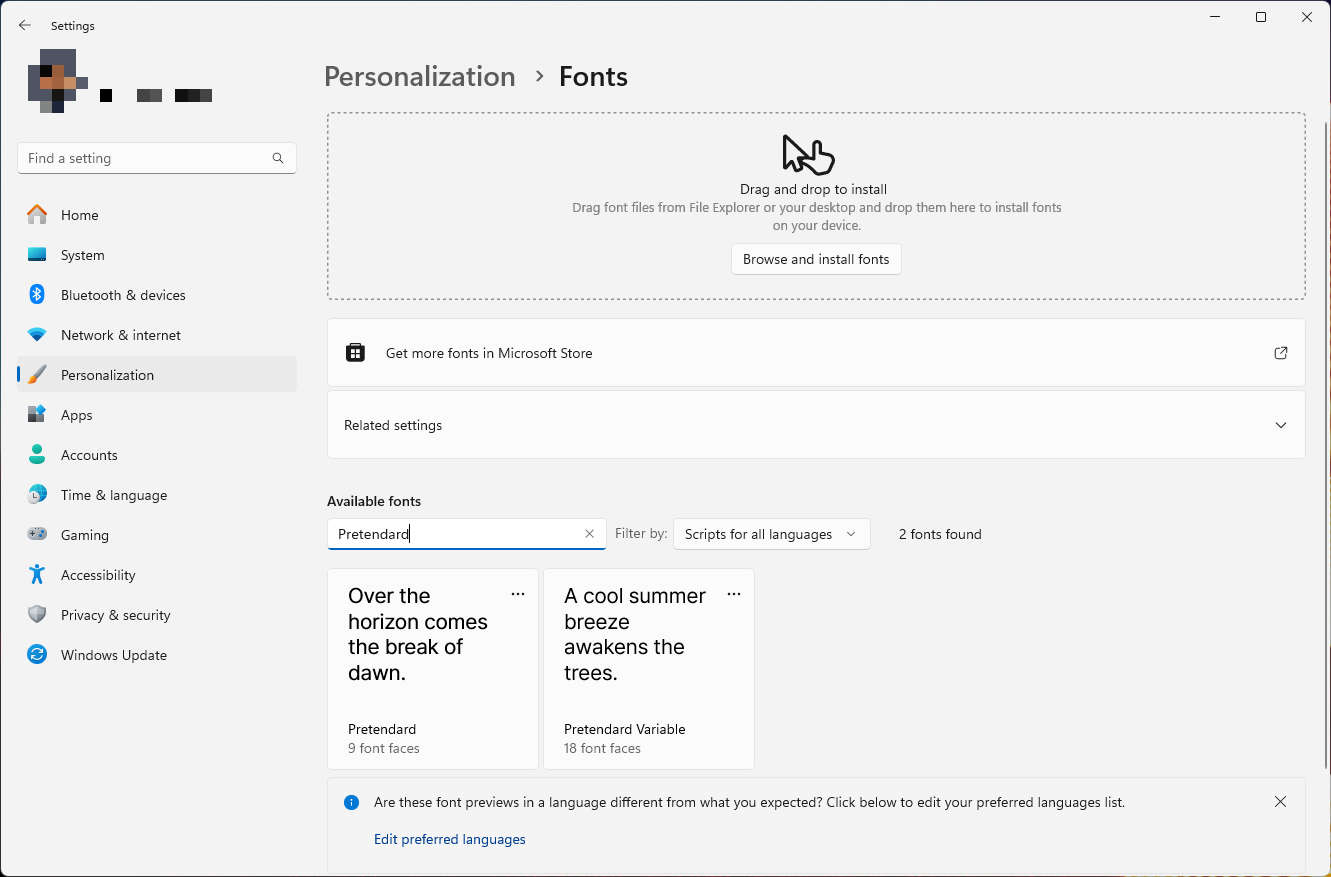Click the "Fonts" page heading
Screen dimensions: 1331x877
pyautogui.click(x=593, y=77)
